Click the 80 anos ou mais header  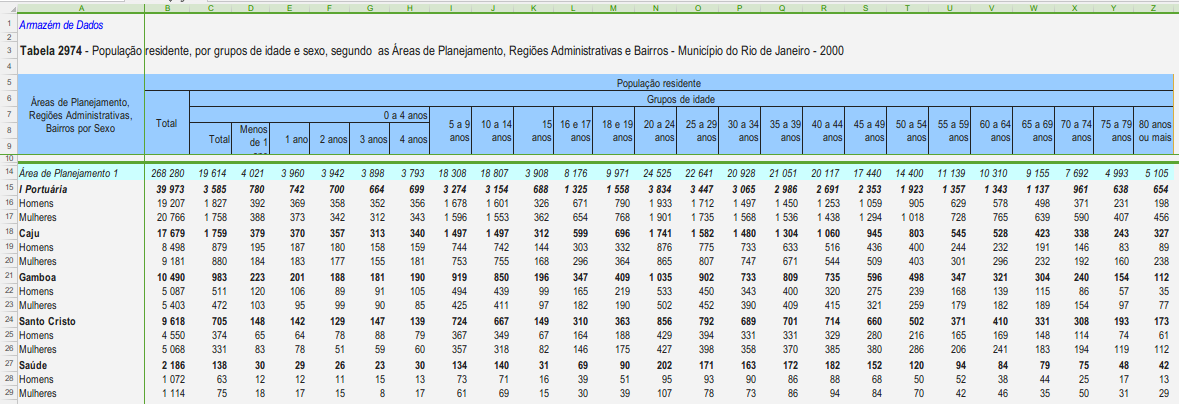coord(1153,130)
